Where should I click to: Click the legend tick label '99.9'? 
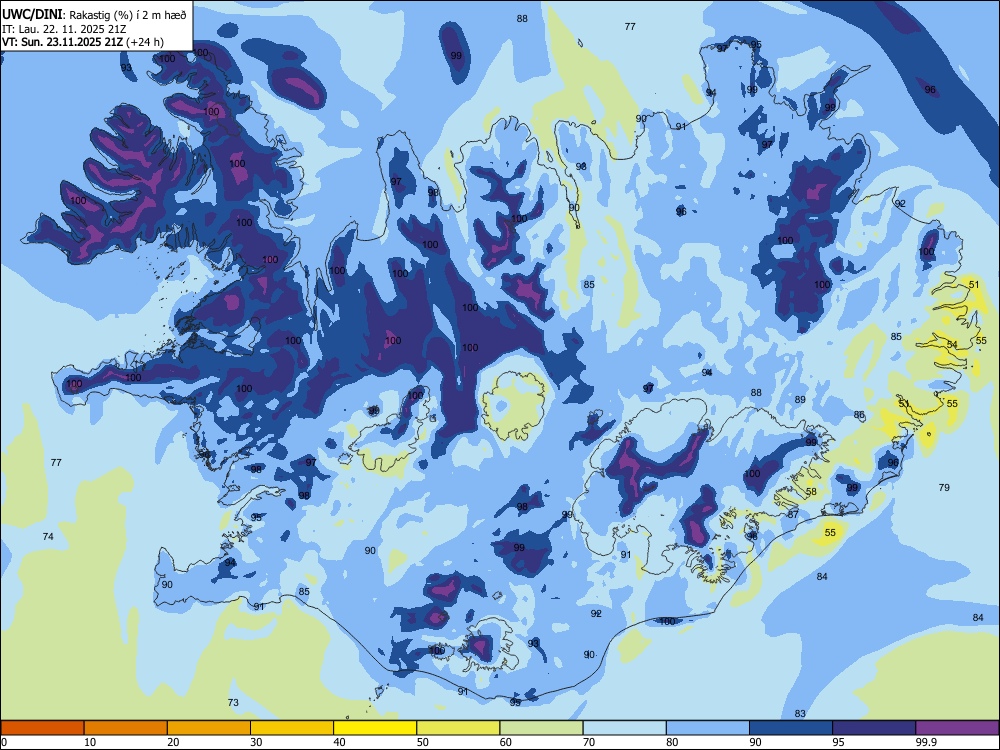coord(925,742)
